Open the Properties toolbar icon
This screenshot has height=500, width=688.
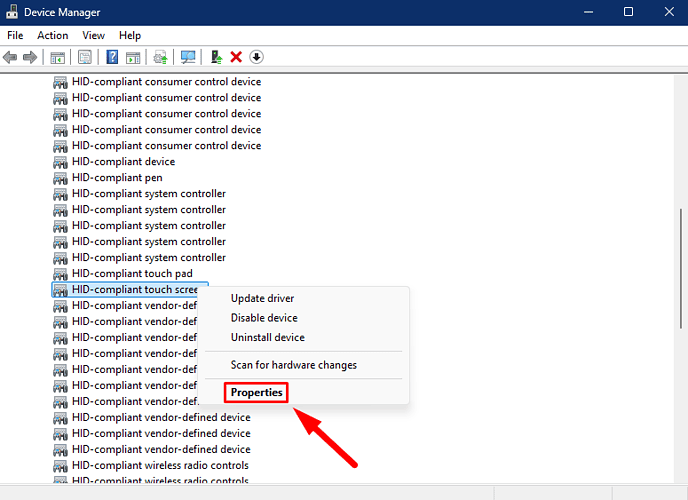click(x=85, y=57)
